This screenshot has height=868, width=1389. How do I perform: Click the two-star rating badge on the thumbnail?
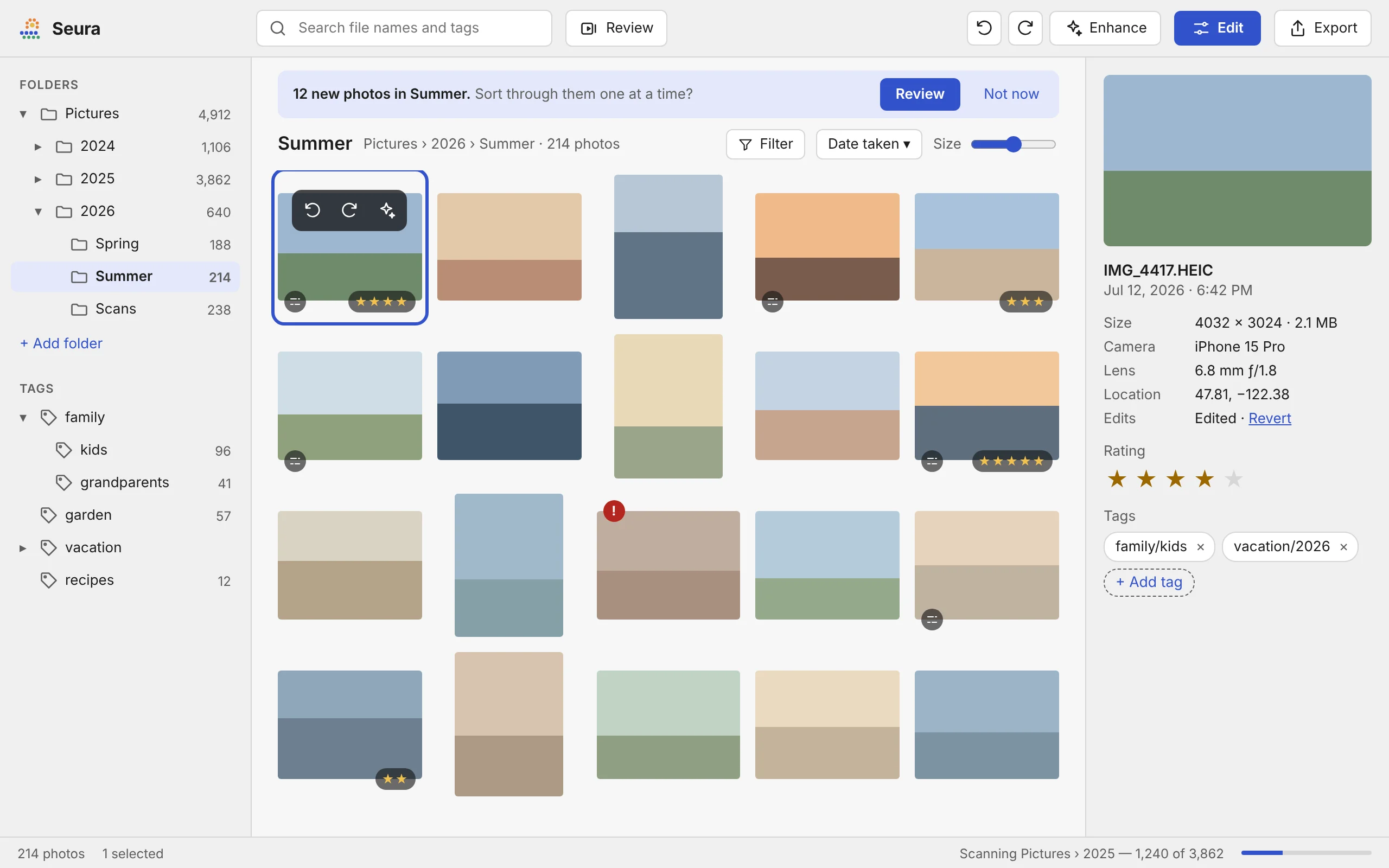pyautogui.click(x=395, y=779)
